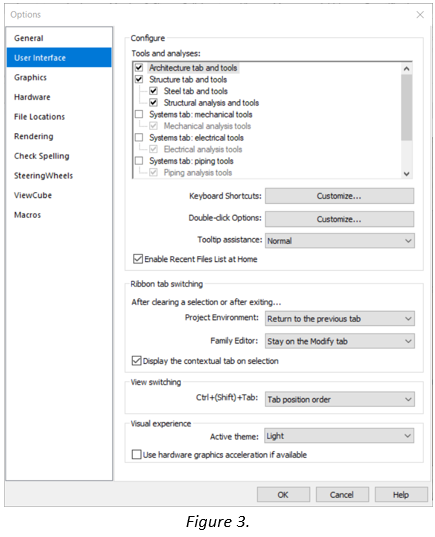Screen dimensions: 435x537
Task: Customize Double-click Options
Action: tap(339, 219)
